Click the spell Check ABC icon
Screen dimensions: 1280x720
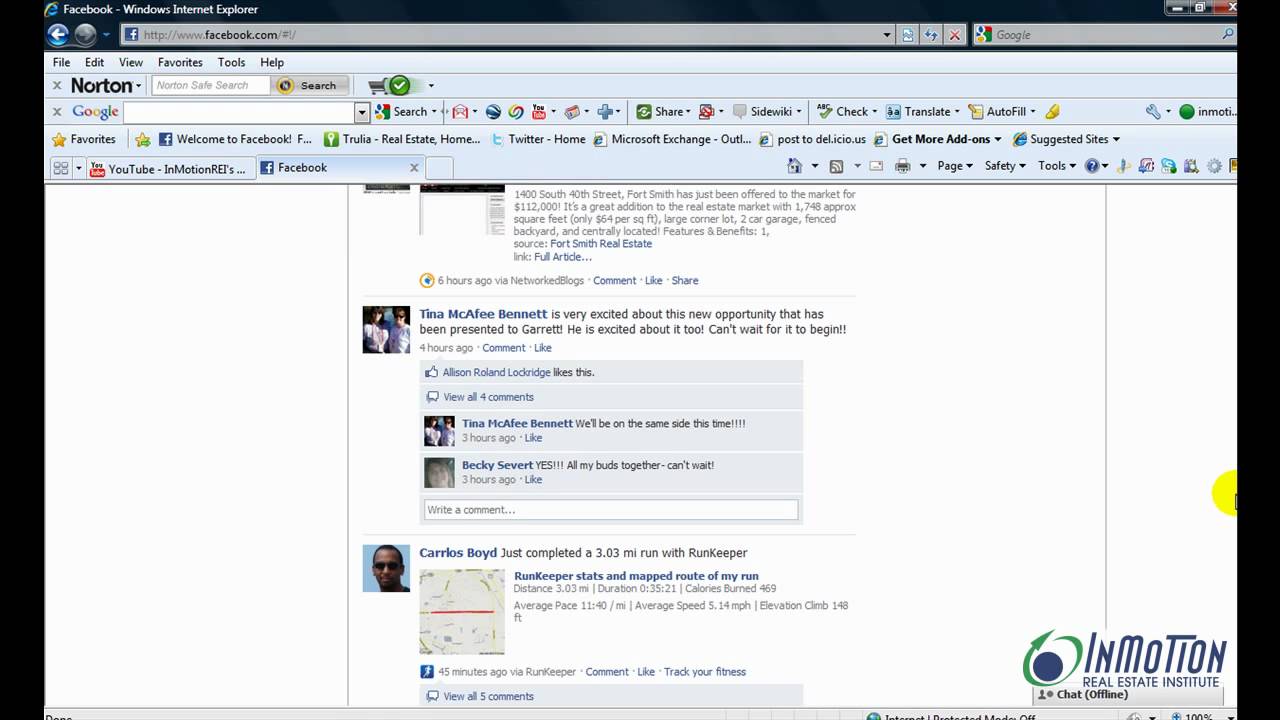[825, 112]
